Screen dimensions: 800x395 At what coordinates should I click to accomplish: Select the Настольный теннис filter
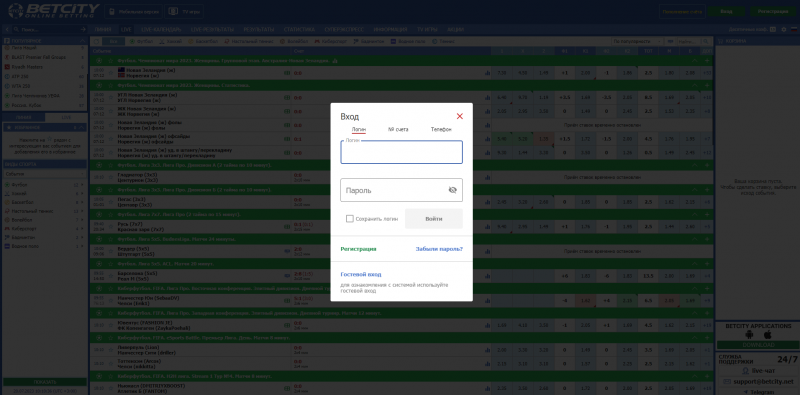pos(248,41)
